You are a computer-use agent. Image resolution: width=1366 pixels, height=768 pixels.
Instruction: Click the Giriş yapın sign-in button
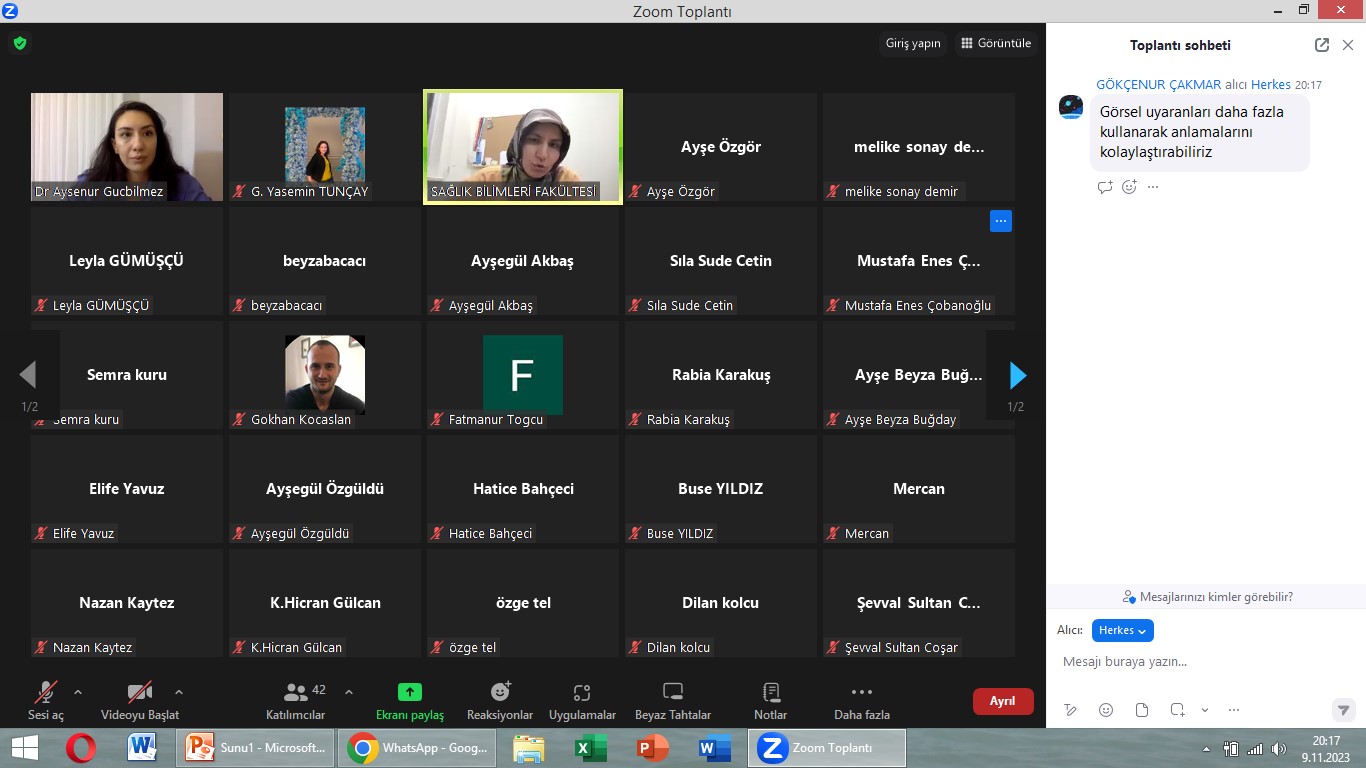pos(913,43)
